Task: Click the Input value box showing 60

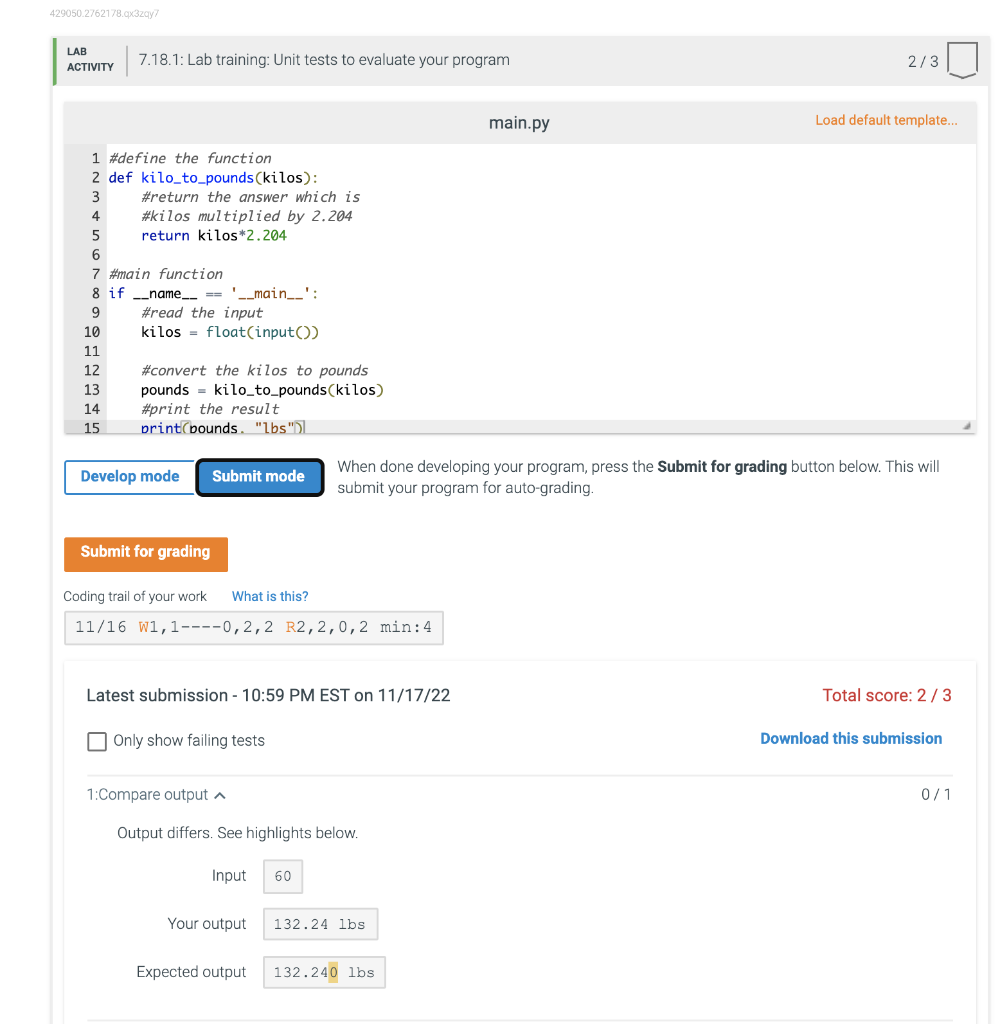Action: click(x=282, y=876)
